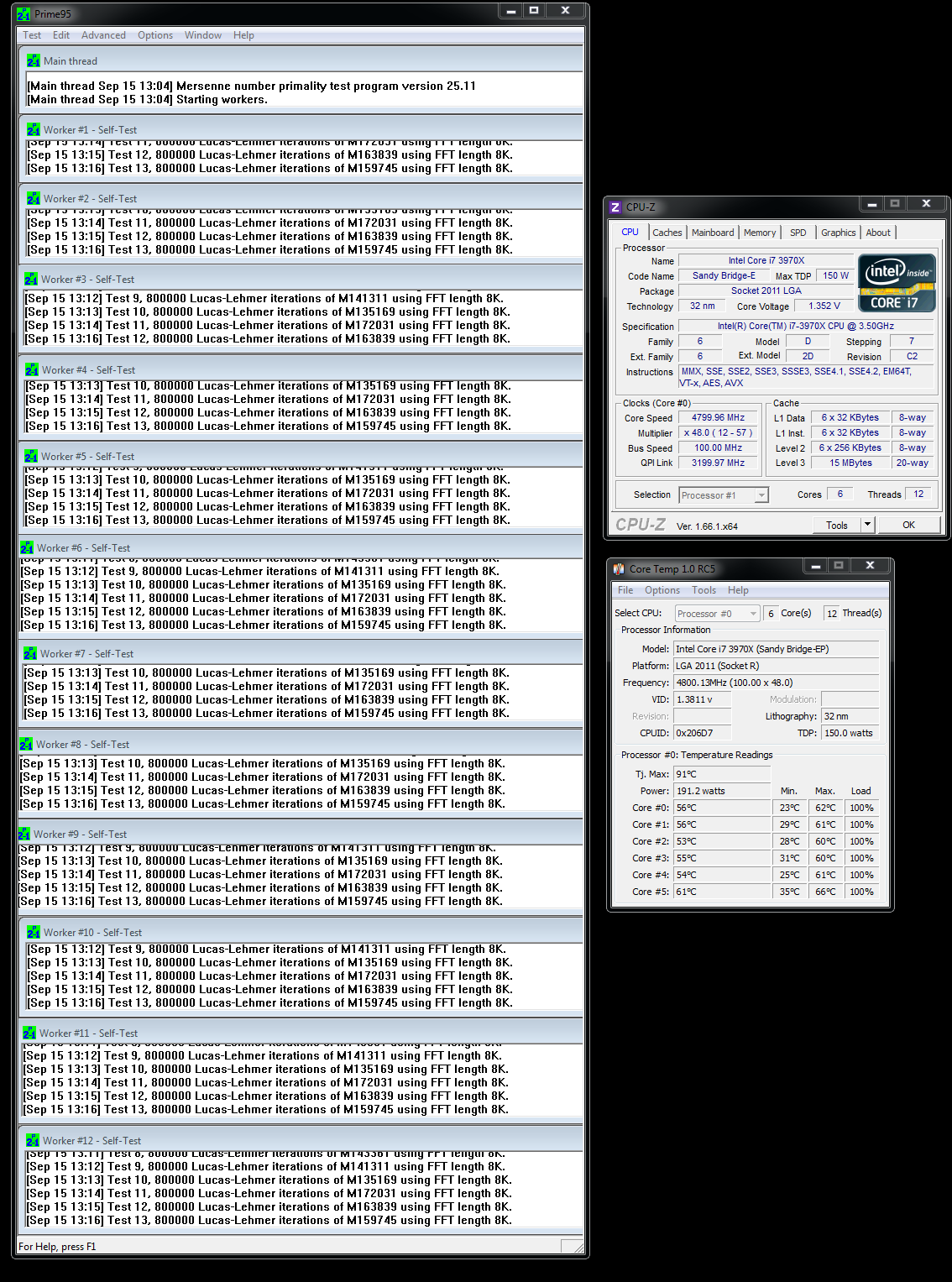The image size is (952, 1282).
Task: Click the Model field in Core Temp
Action: pyautogui.click(x=777, y=649)
